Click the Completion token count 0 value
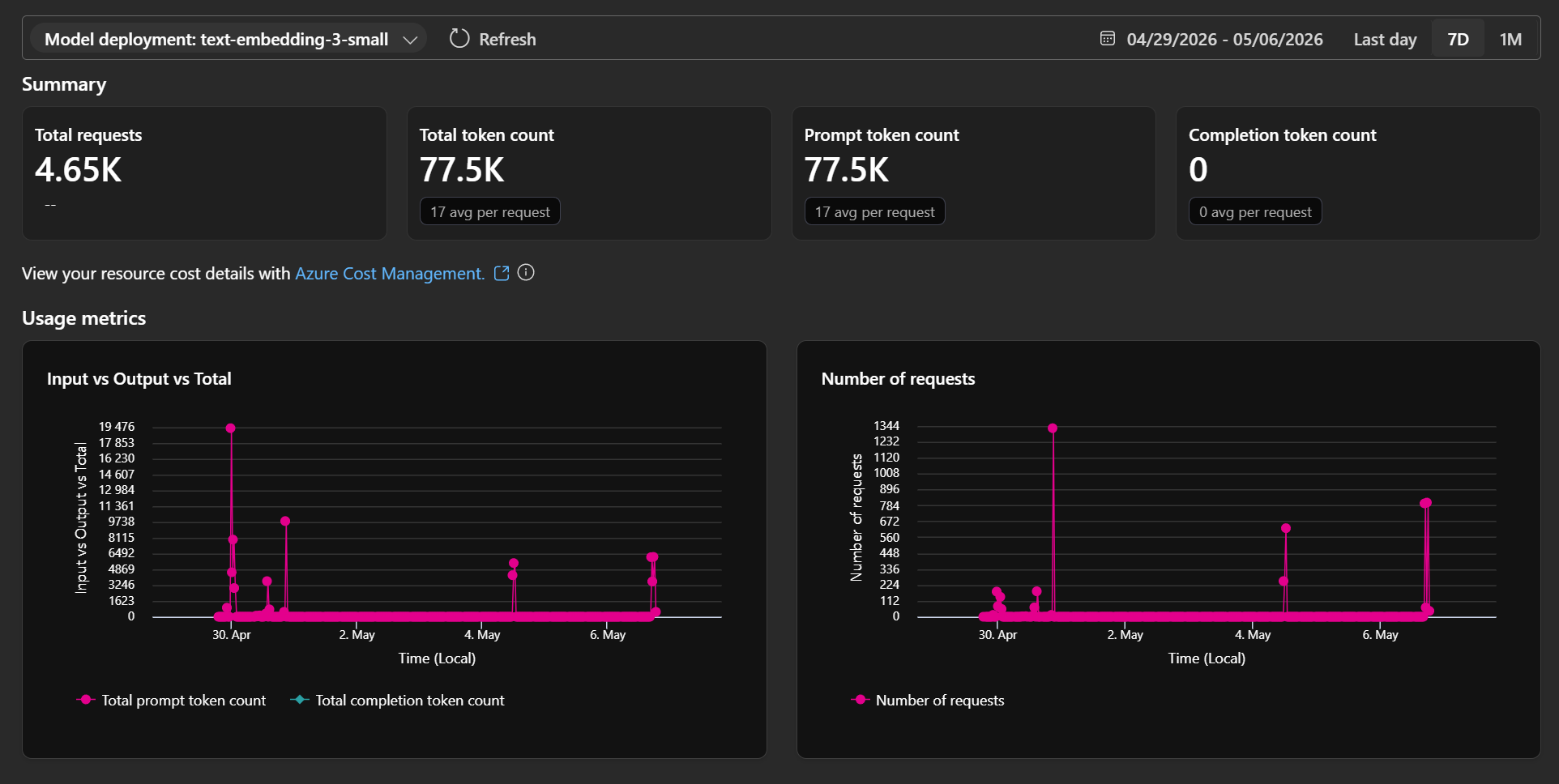 pos(1198,170)
